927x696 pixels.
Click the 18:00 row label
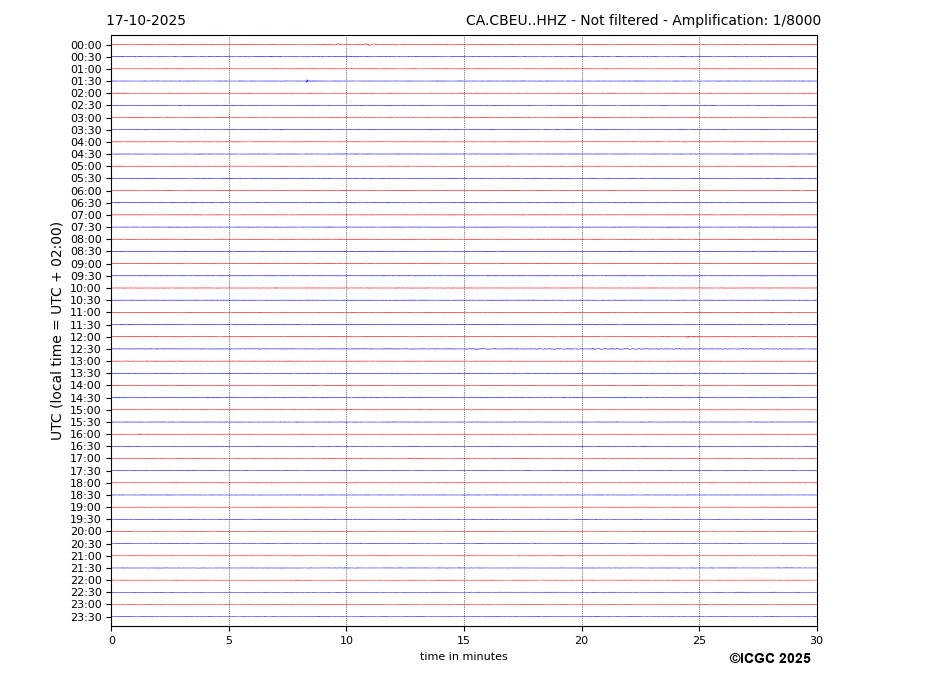coord(86,483)
